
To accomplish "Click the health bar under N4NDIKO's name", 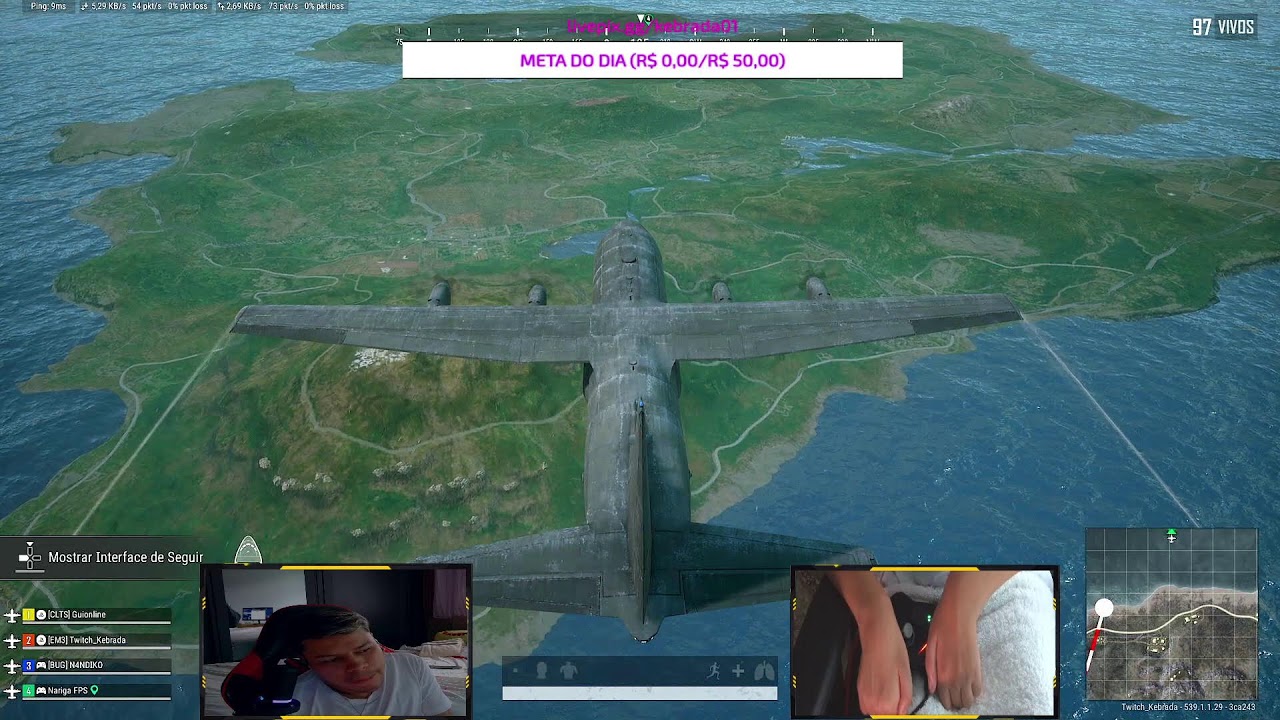I will pos(97,673).
